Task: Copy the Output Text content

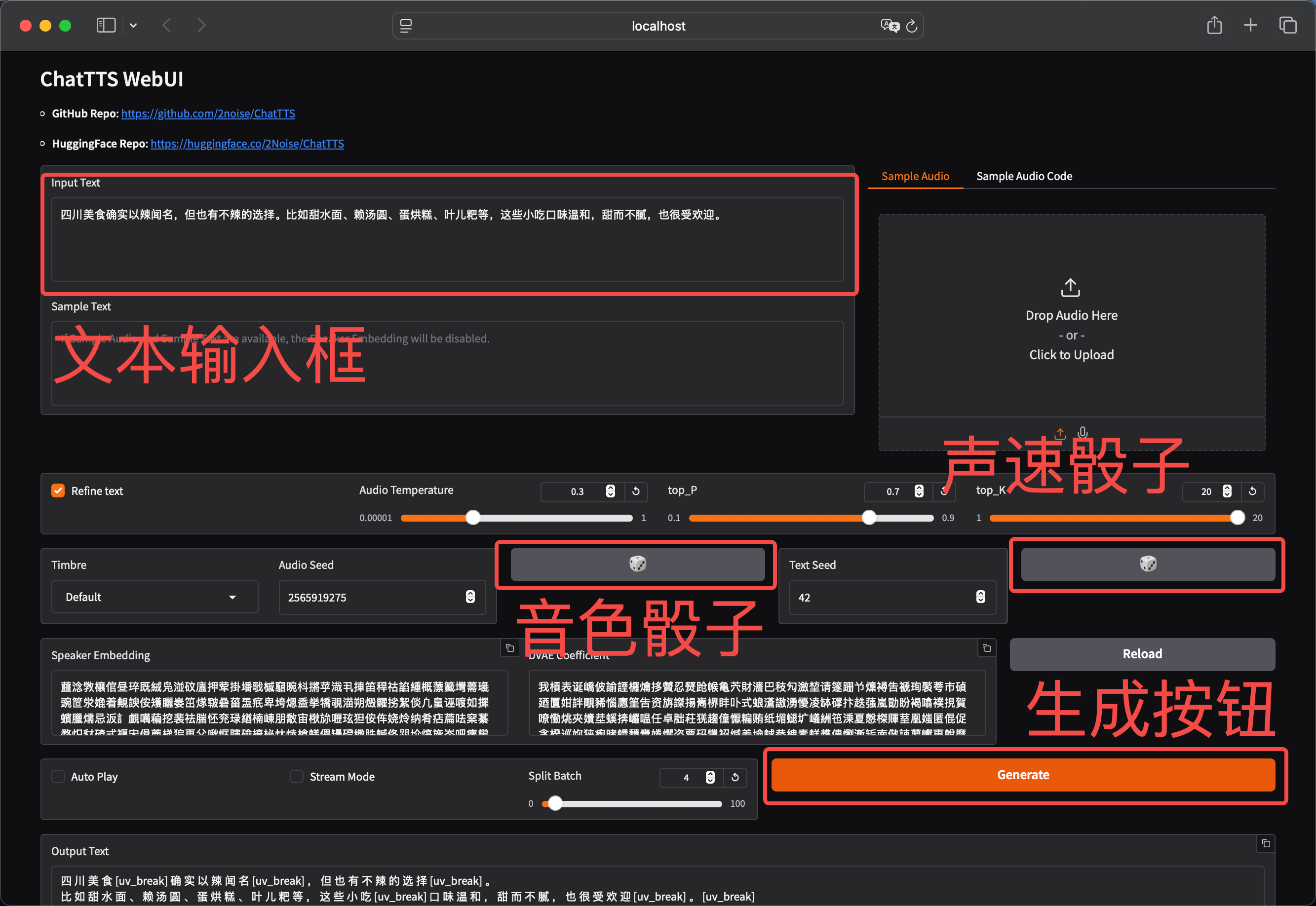Action: pyautogui.click(x=1266, y=843)
